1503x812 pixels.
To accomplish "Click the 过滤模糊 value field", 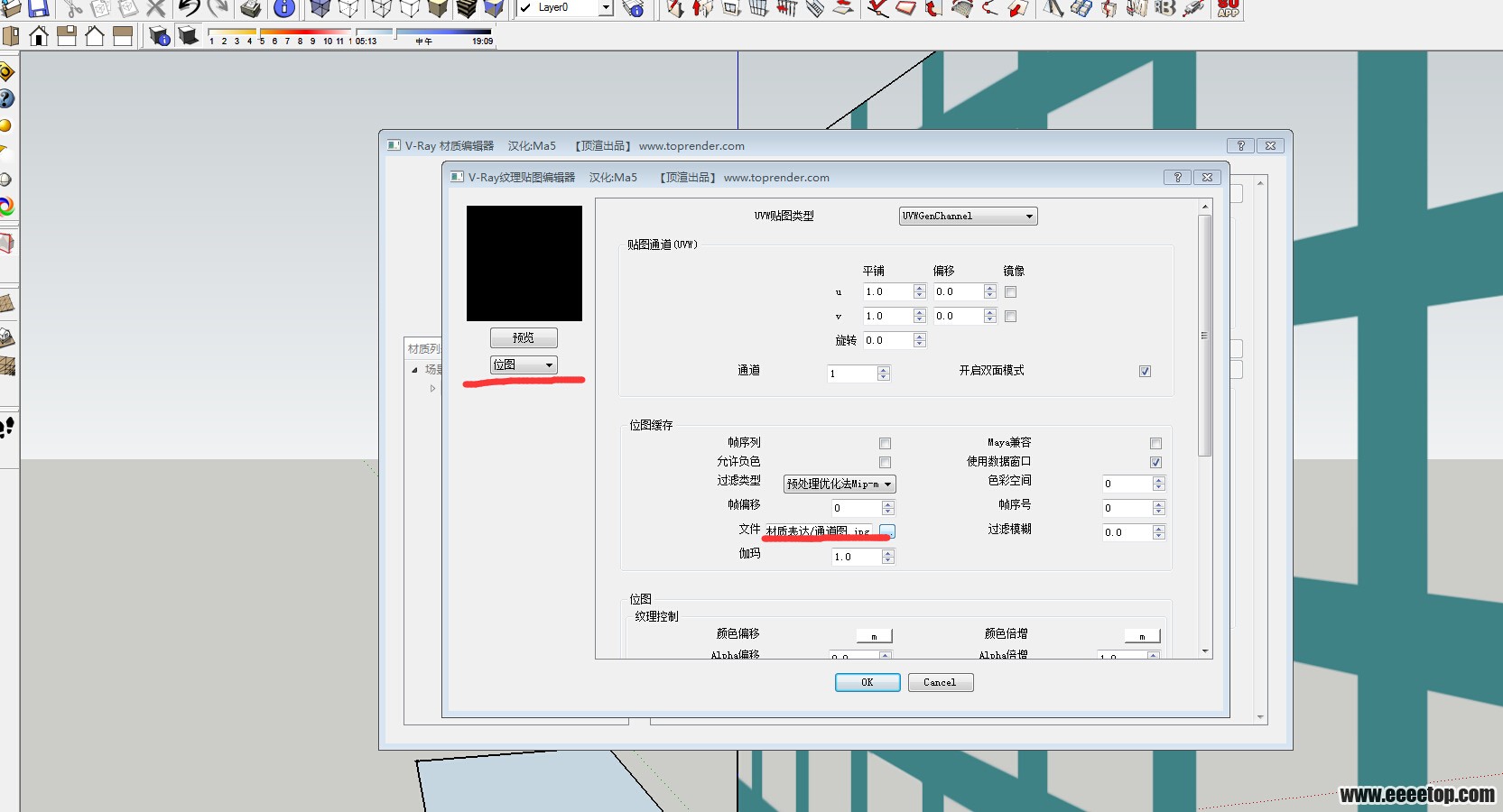I will (1127, 533).
